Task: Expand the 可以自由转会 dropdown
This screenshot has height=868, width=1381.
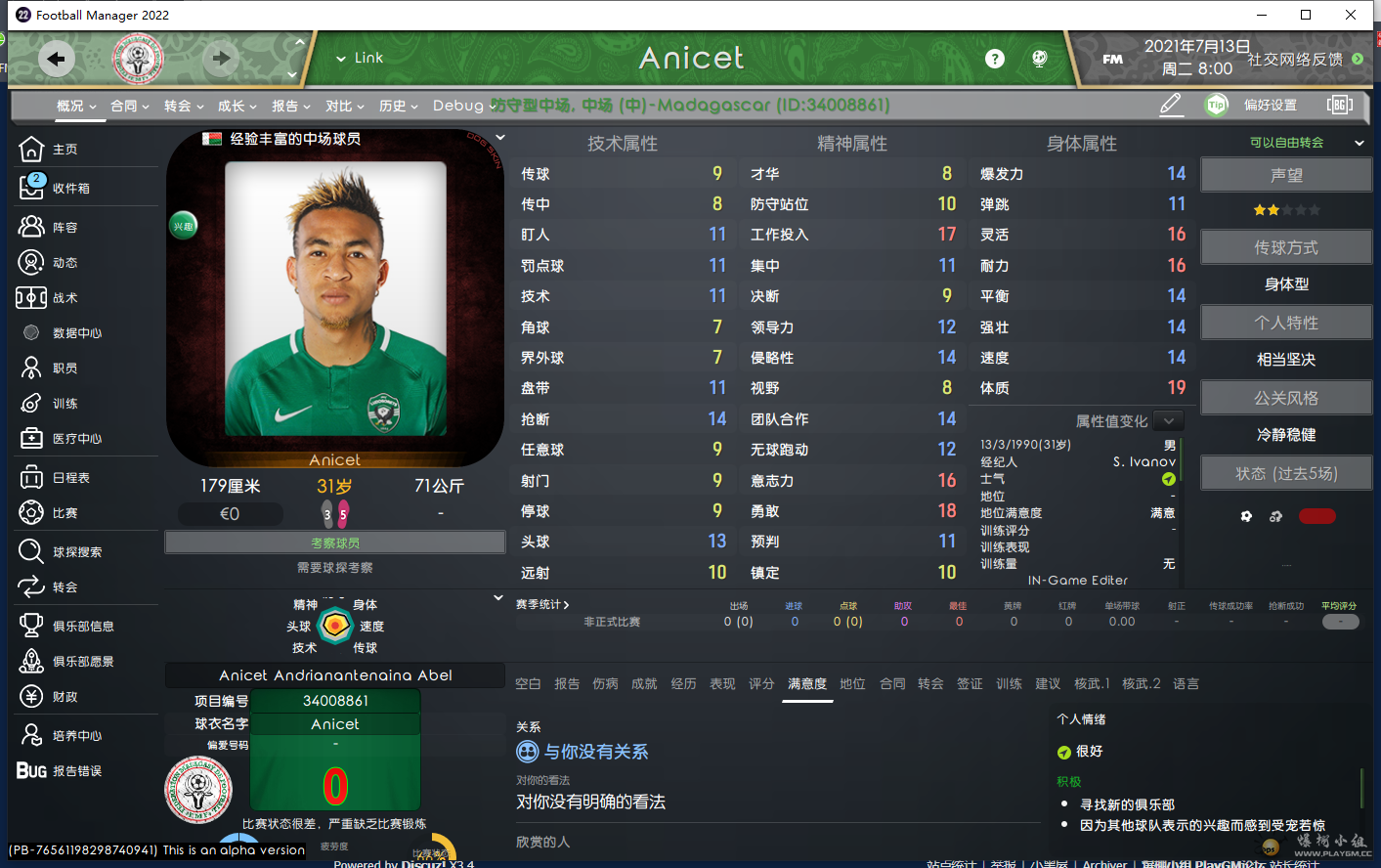Action: (x=1359, y=143)
